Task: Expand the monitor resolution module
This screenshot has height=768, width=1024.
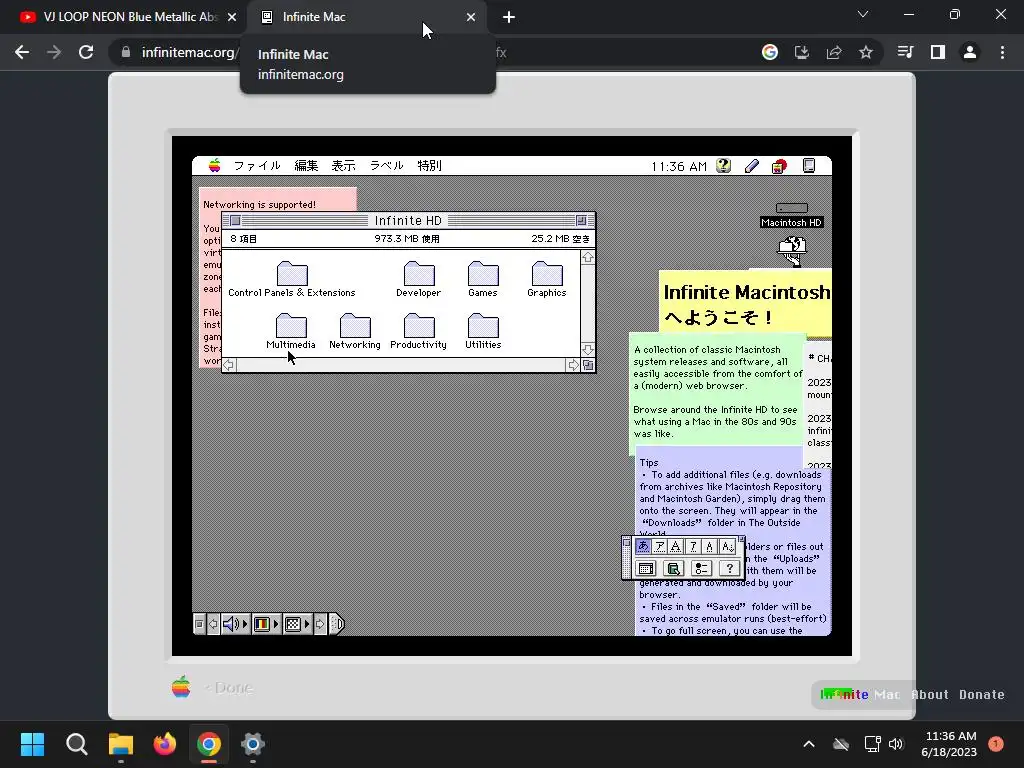Action: [x=298, y=624]
